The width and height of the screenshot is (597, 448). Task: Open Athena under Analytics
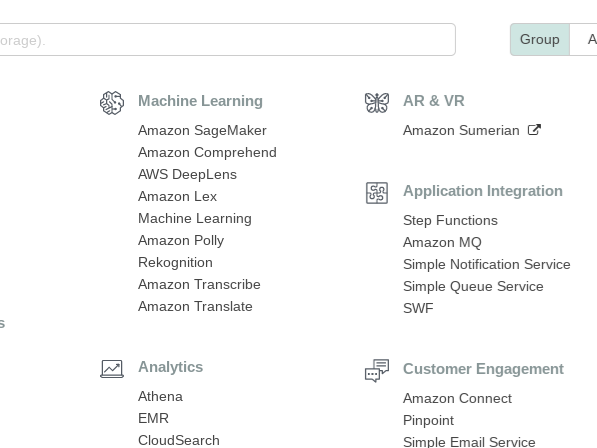click(160, 397)
